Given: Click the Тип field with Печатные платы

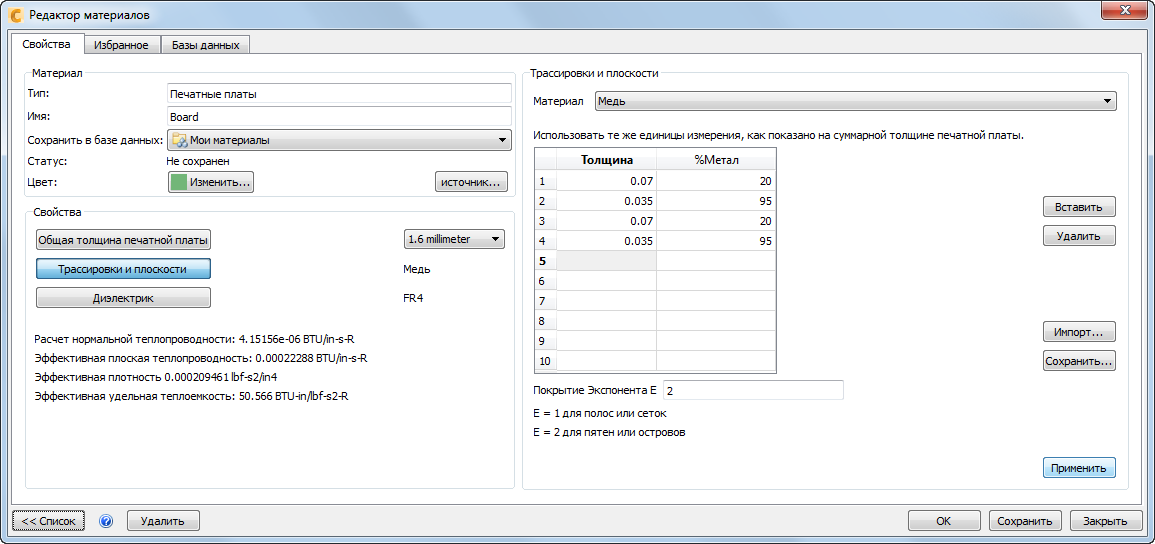Looking at the screenshot, I should pyautogui.click(x=339, y=94).
